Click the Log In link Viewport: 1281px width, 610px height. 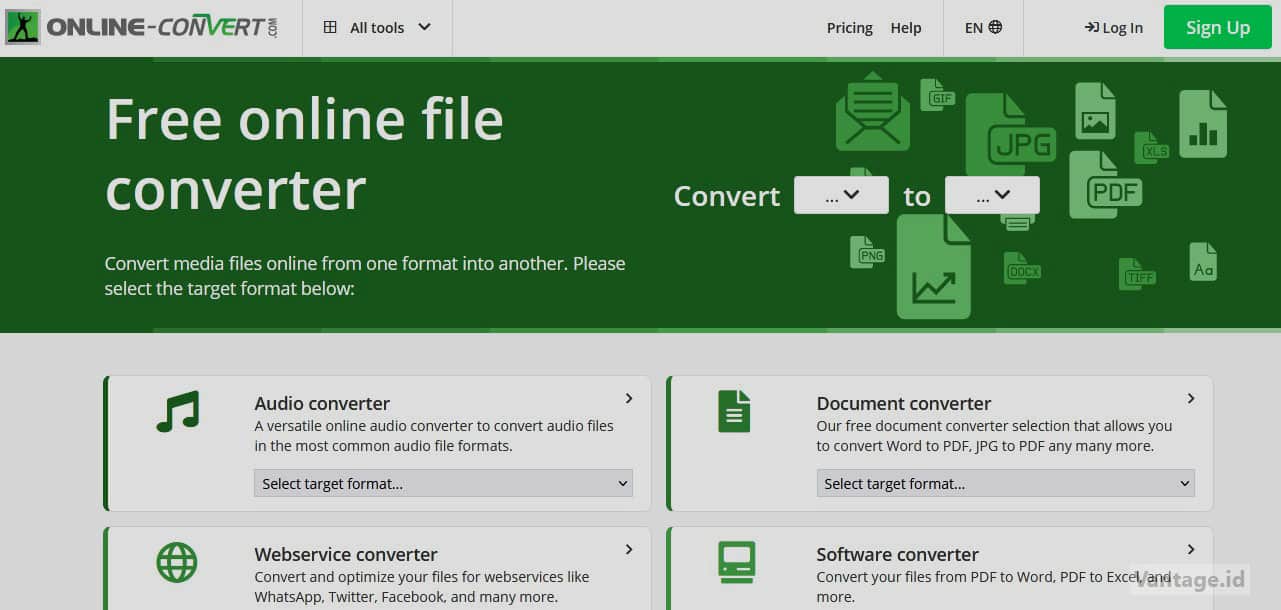pos(1113,27)
